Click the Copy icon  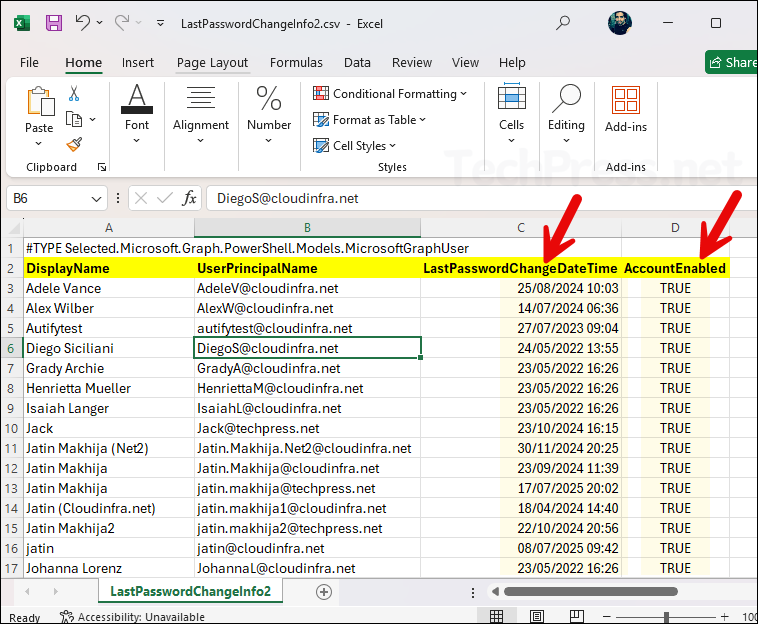click(73, 119)
